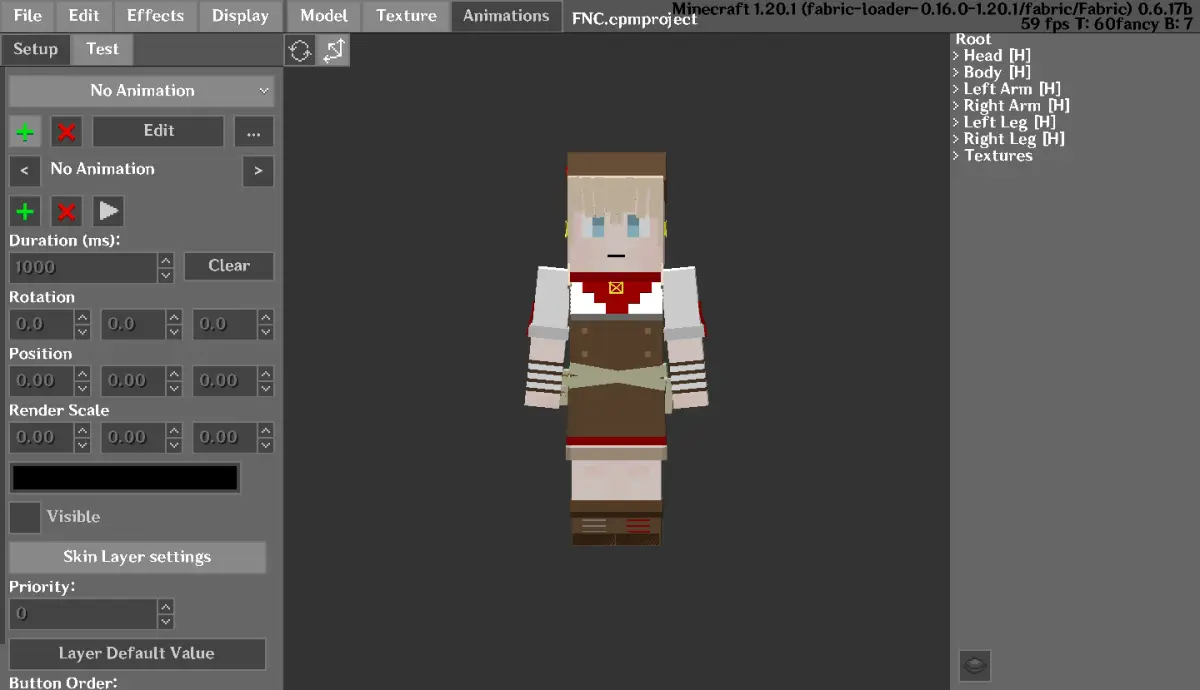Go to previous frame with left arrow
The image size is (1200, 690).
pyautogui.click(x=25, y=170)
